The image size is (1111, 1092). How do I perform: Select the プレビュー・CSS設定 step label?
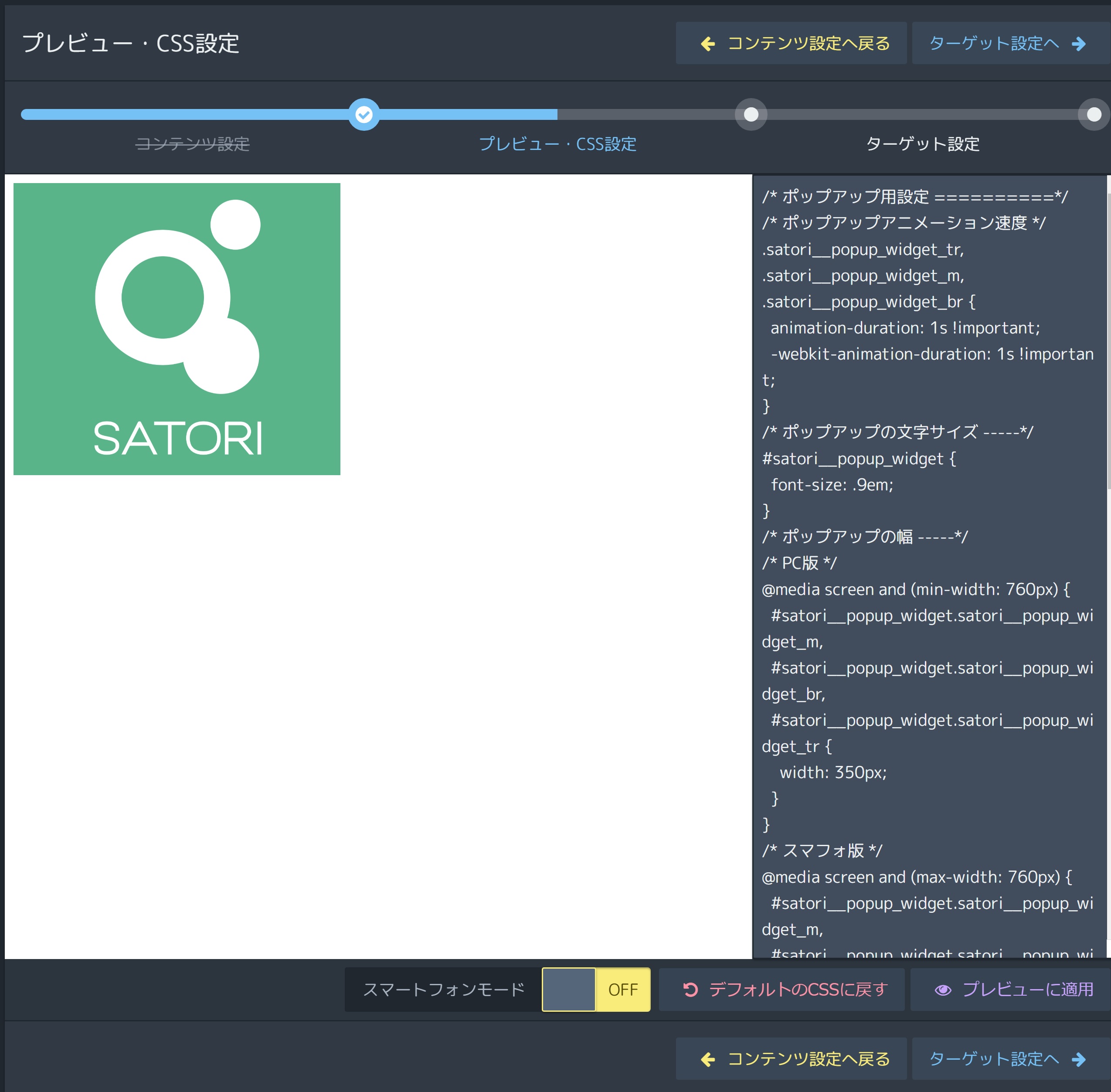click(x=557, y=143)
